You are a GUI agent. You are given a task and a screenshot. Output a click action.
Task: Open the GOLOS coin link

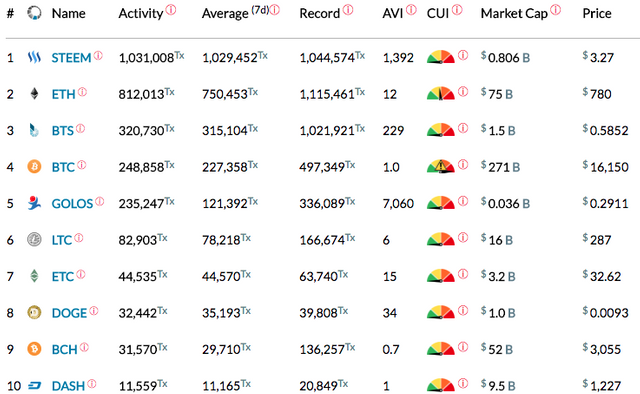pos(72,204)
